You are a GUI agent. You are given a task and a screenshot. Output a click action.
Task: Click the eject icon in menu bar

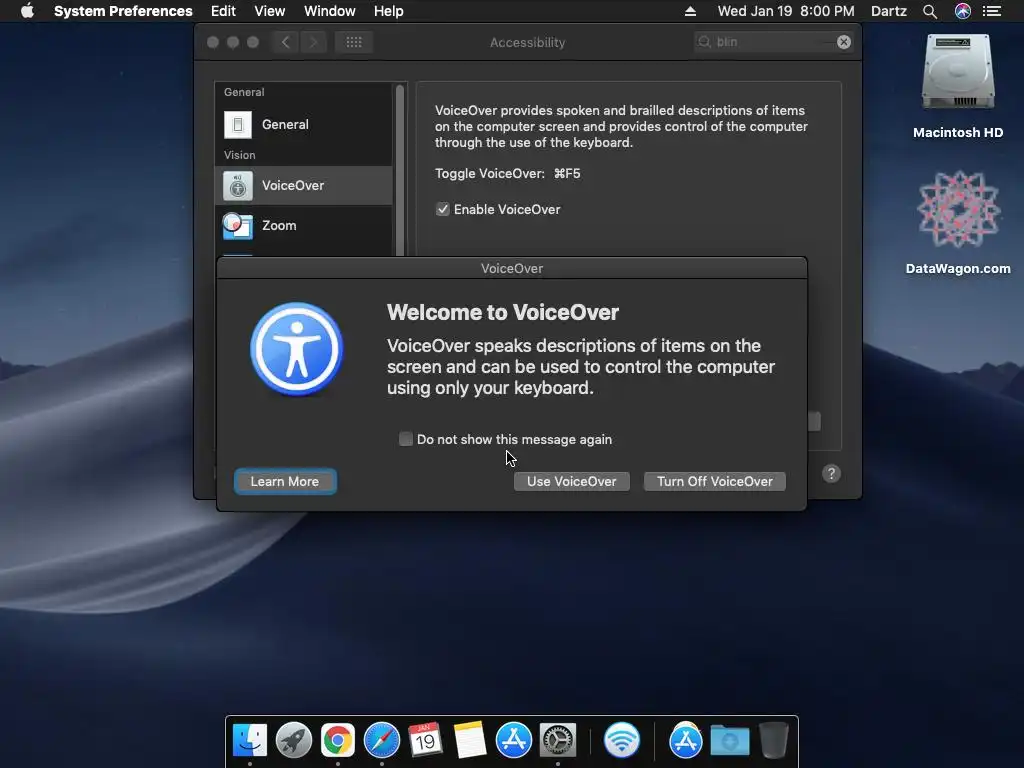690,11
